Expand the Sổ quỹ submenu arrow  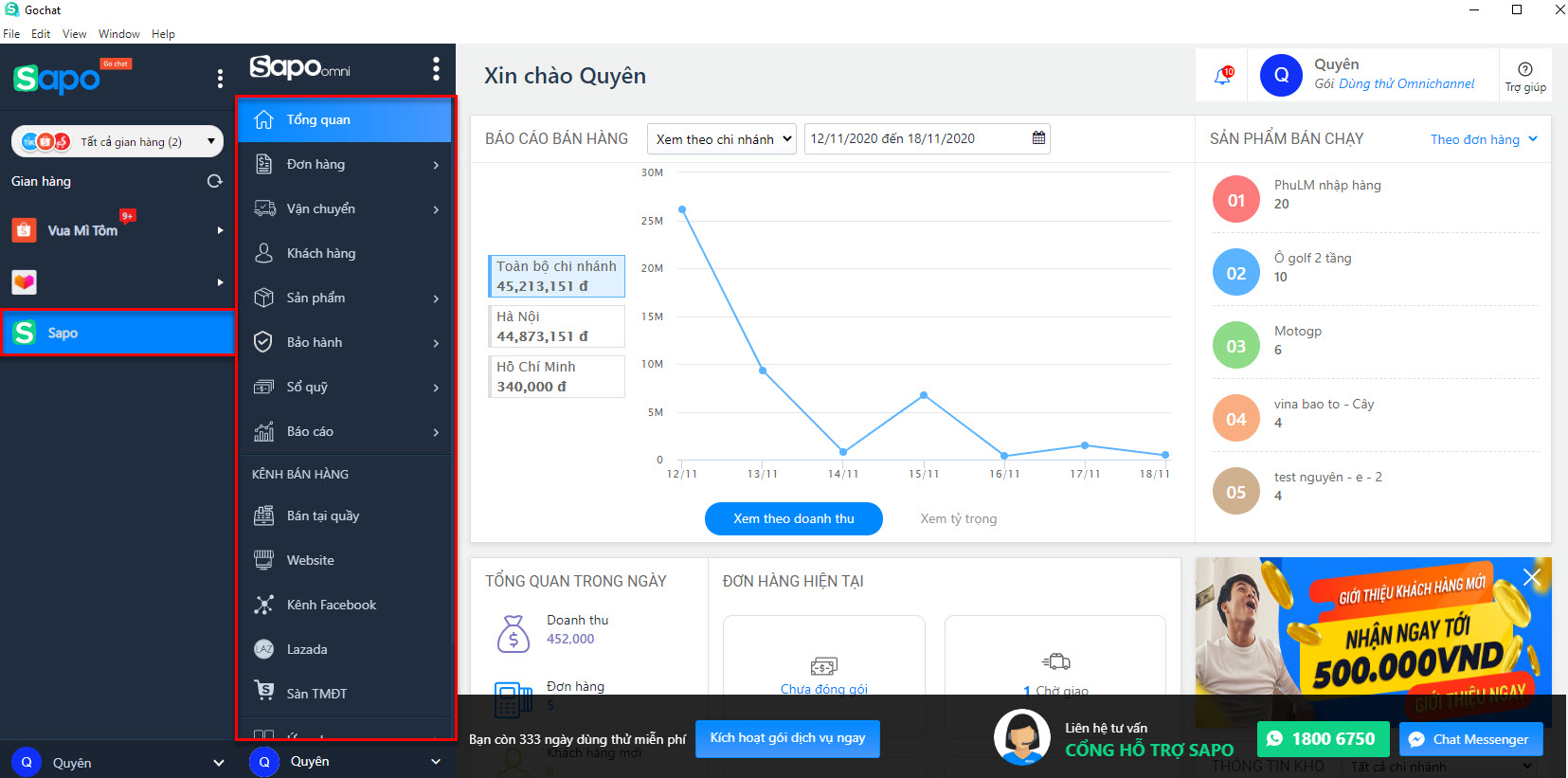point(436,388)
